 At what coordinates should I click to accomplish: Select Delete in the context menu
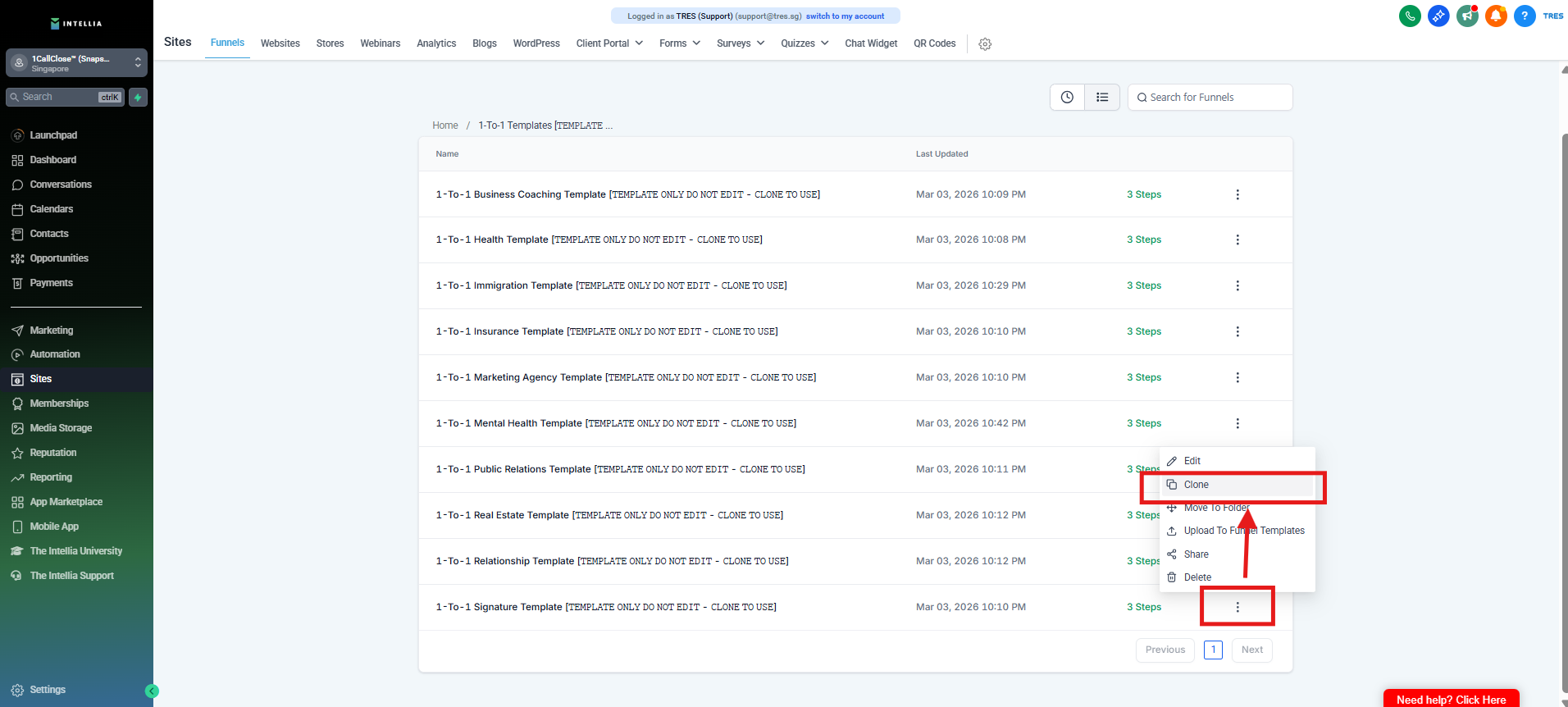pos(1237,577)
